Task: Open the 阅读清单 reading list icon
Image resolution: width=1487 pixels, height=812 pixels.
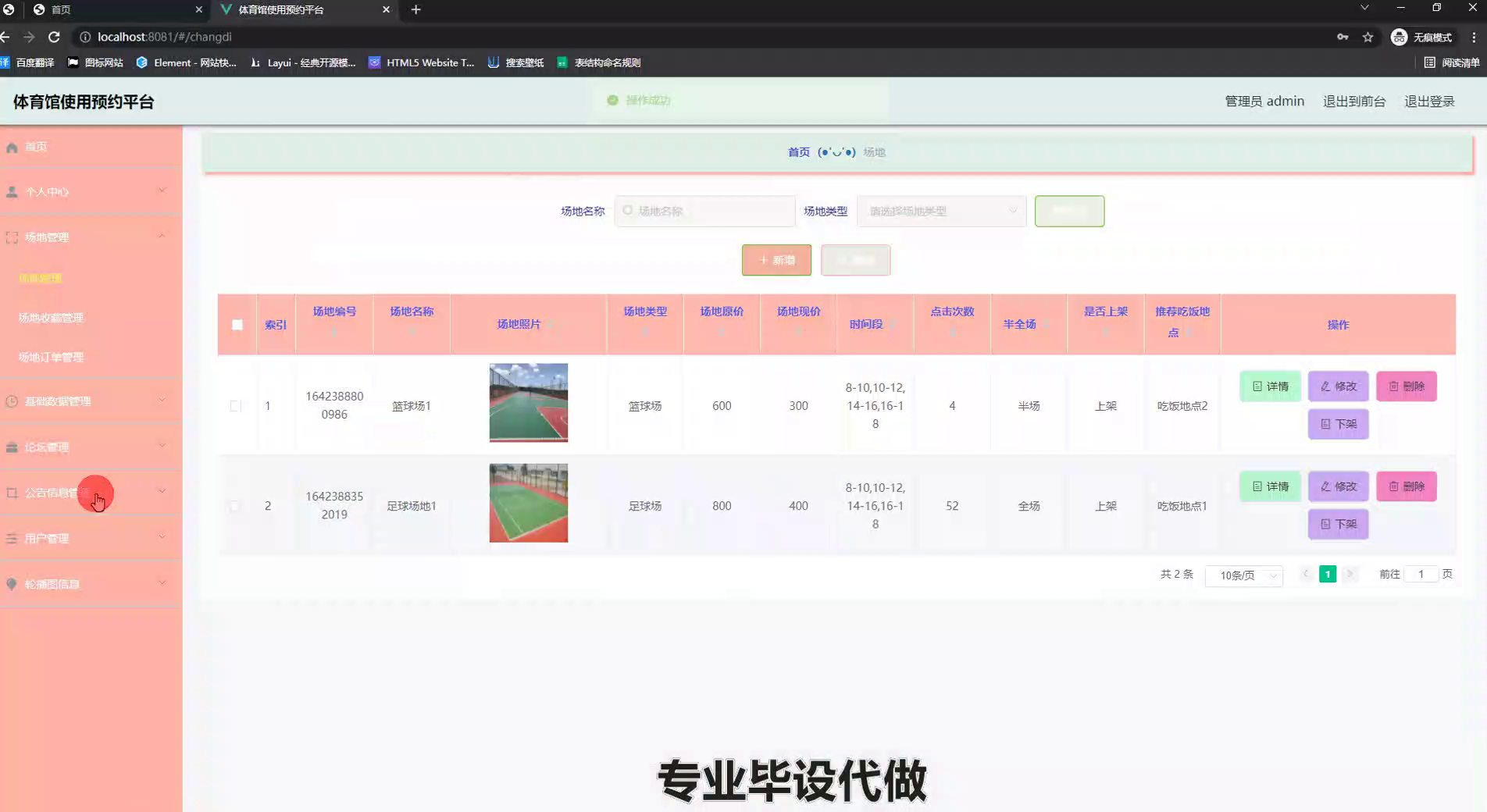Action: [1429, 62]
